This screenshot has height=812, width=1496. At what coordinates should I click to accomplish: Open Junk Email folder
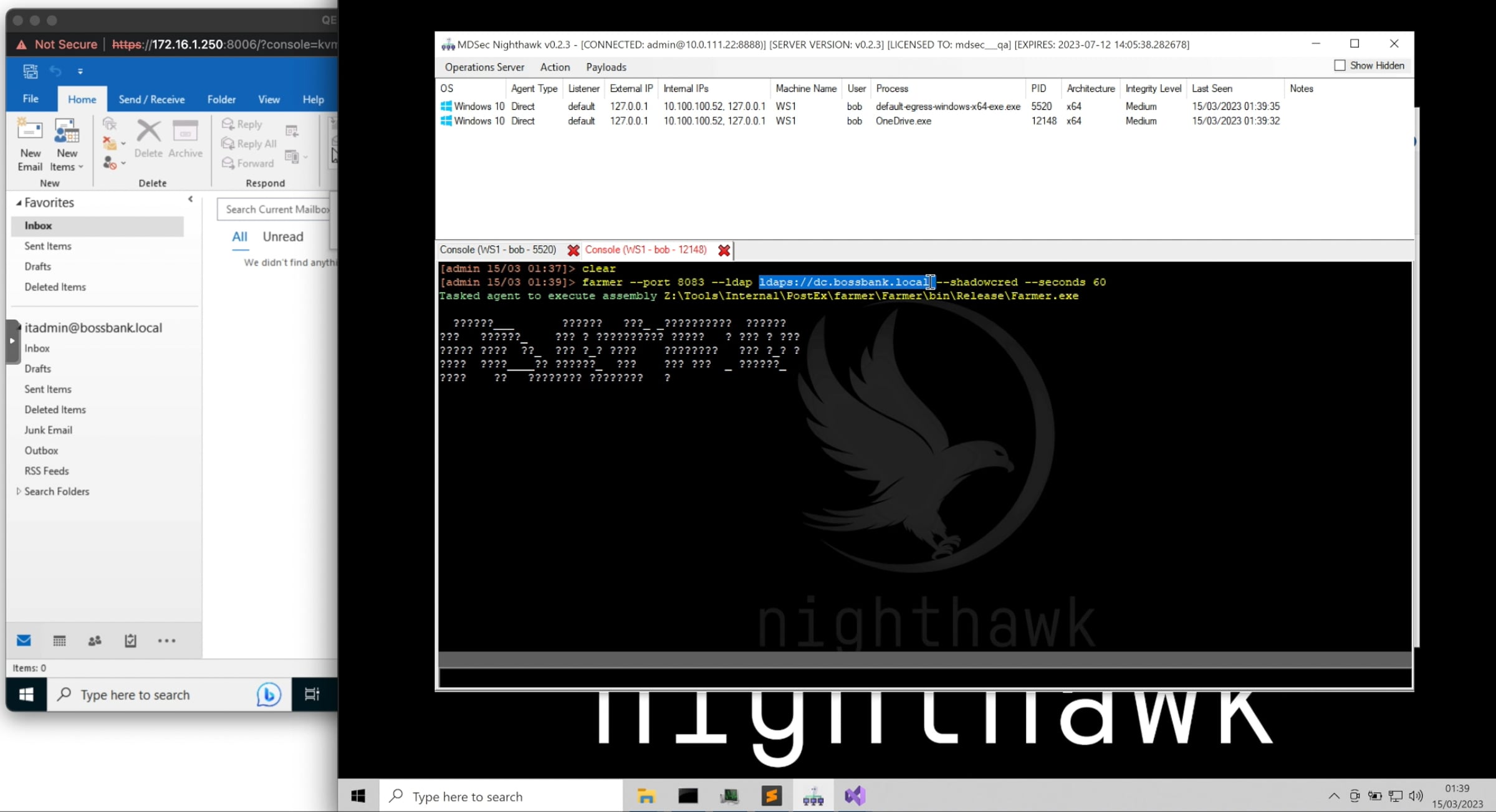[48, 430]
